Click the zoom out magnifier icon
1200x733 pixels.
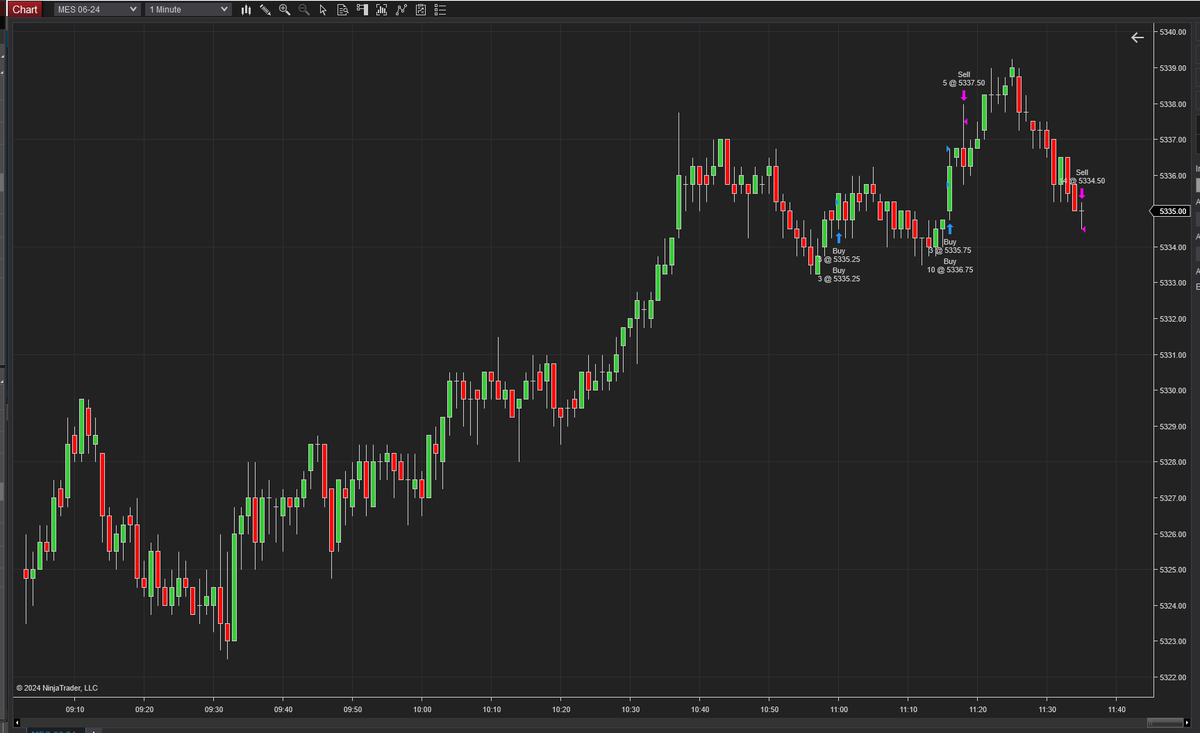(304, 9)
